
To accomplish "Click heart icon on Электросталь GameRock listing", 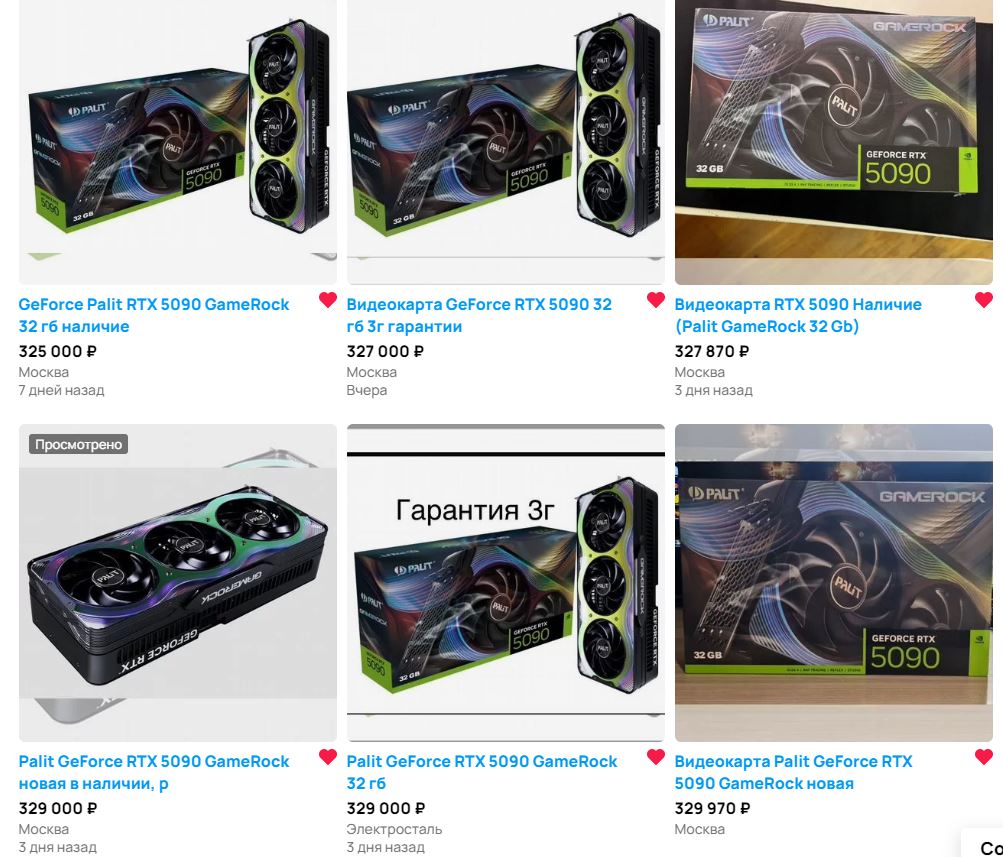I will coord(656,757).
